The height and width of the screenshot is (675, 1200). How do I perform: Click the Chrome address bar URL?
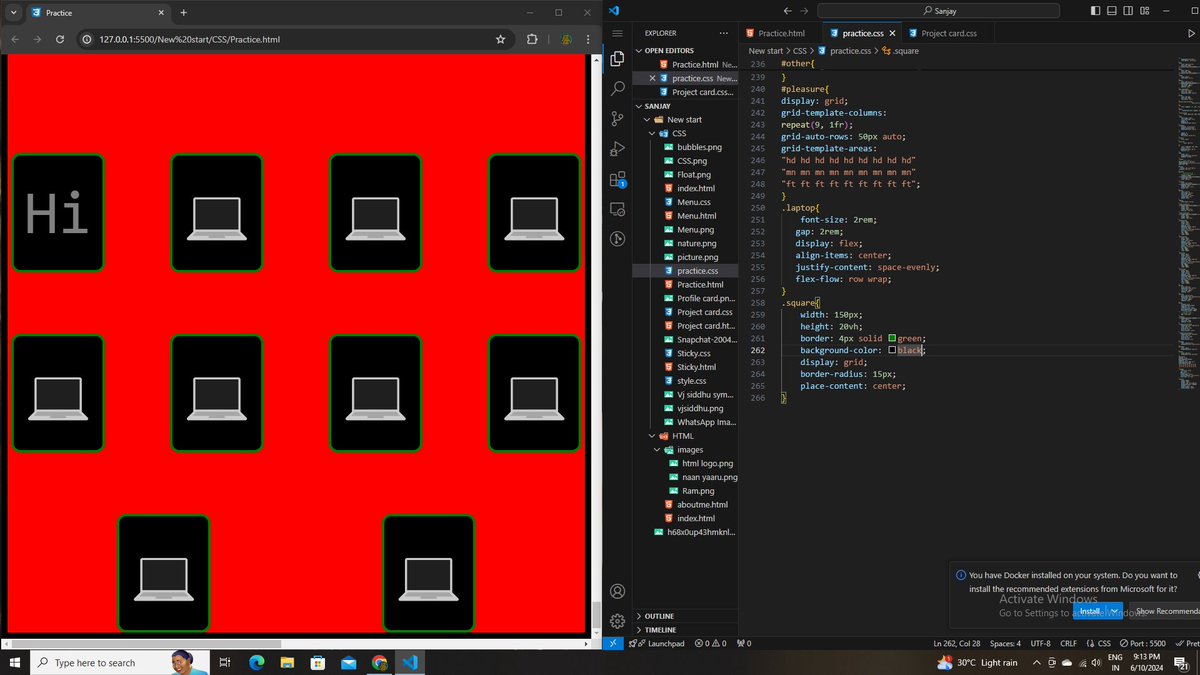[x=190, y=39]
